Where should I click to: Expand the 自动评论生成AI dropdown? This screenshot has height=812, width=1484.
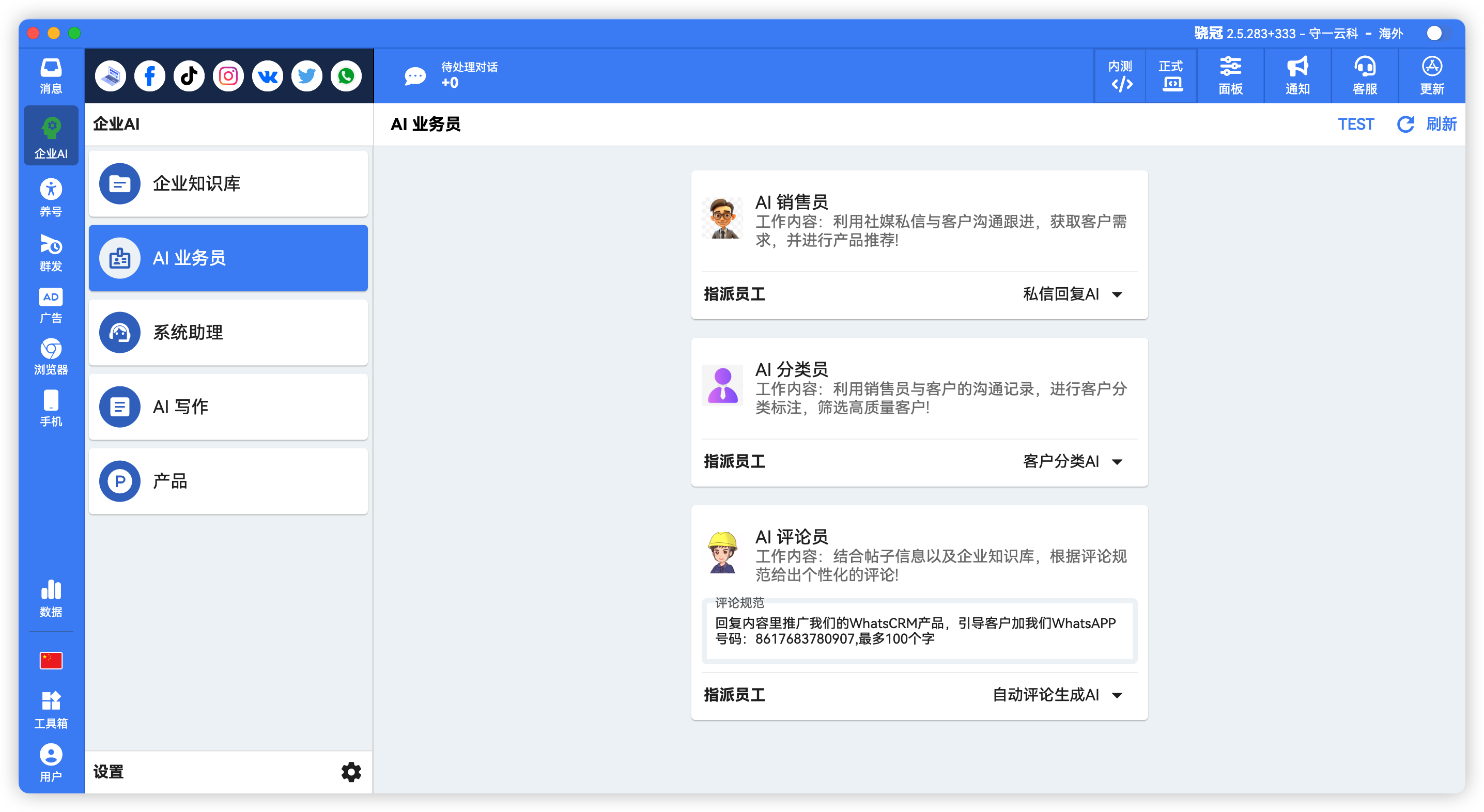(x=1058, y=695)
